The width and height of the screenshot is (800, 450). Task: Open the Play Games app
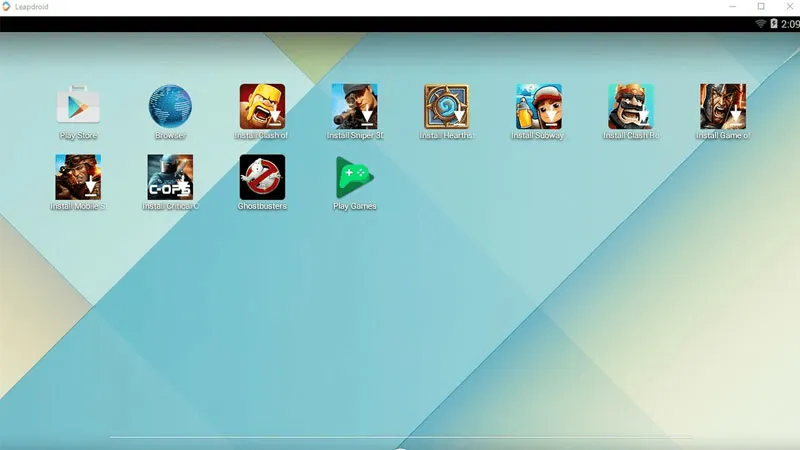tap(355, 177)
